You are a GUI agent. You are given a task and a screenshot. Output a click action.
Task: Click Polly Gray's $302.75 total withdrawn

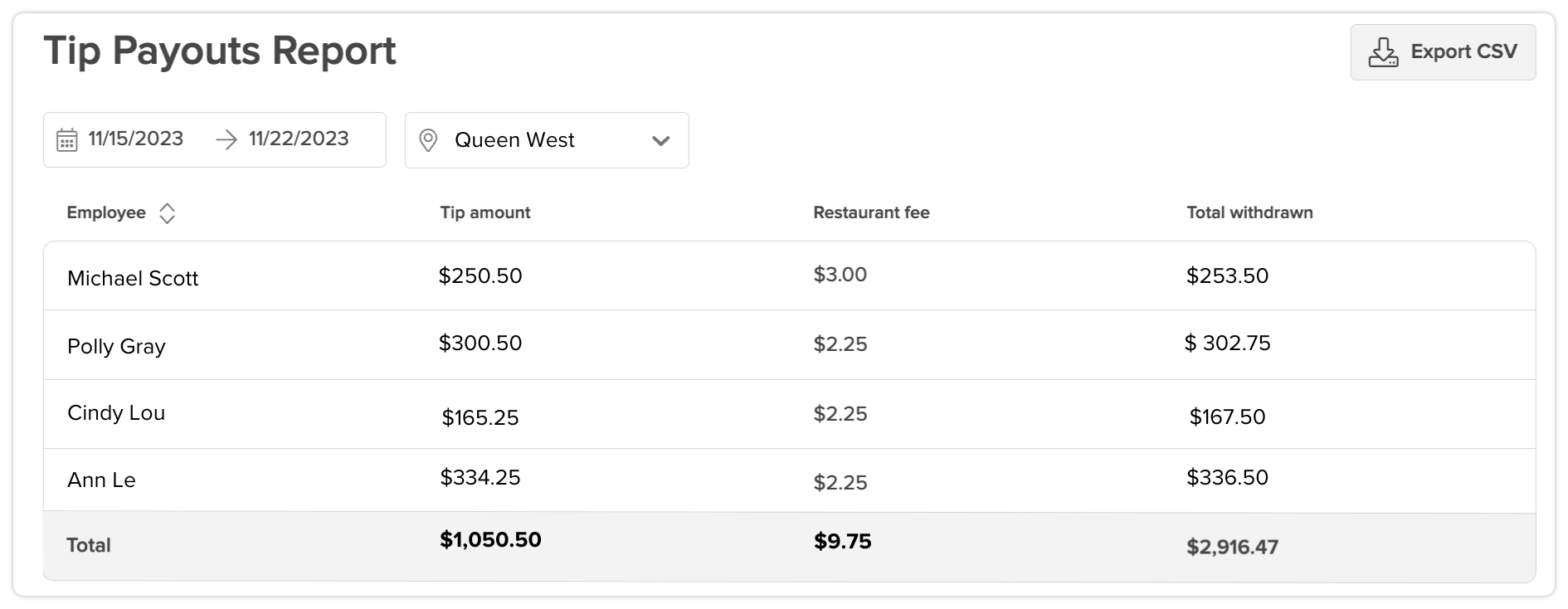[1227, 343]
